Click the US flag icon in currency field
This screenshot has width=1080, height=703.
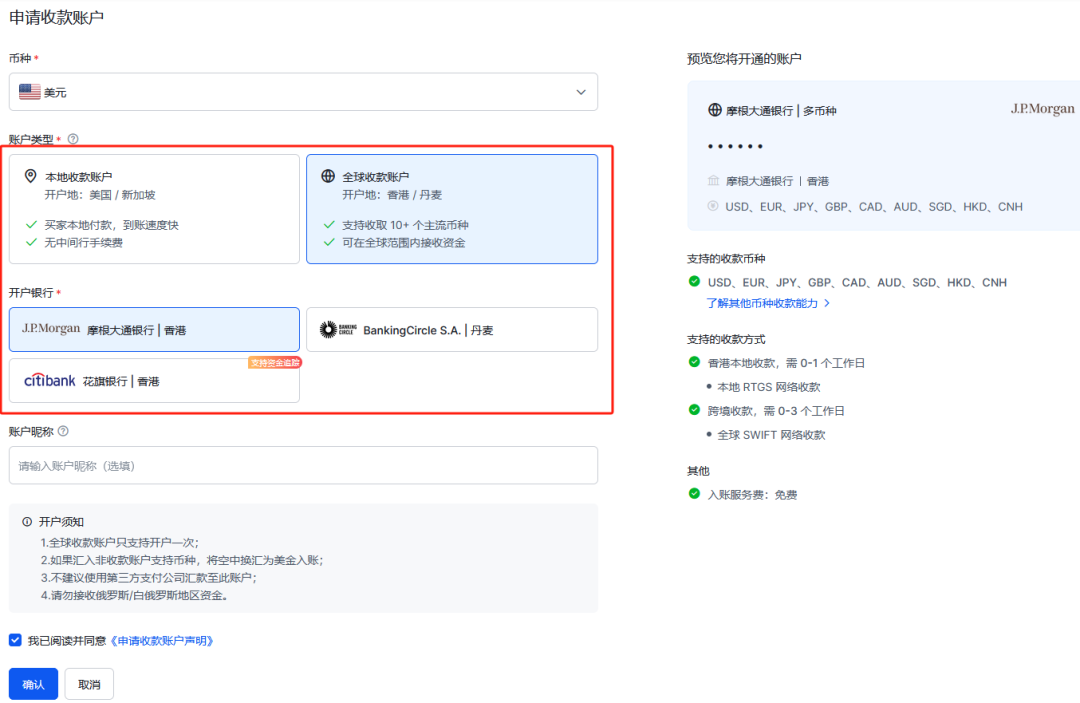tap(30, 92)
